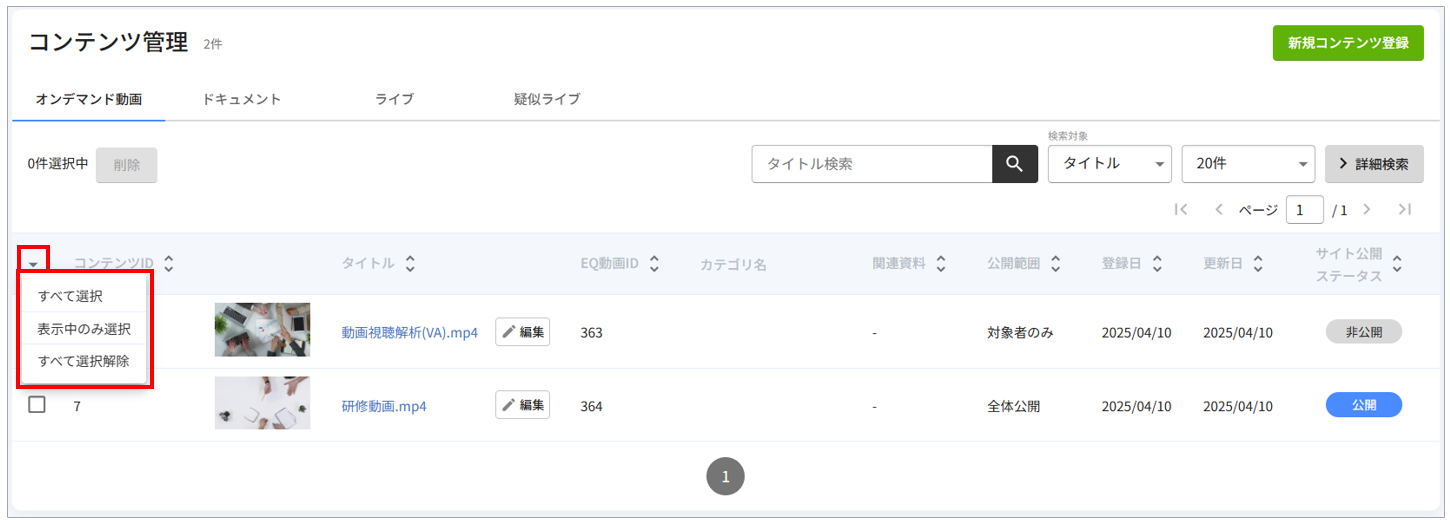The image size is (1450, 520).
Task: Jump to the last page icon
Action: tap(1404, 209)
